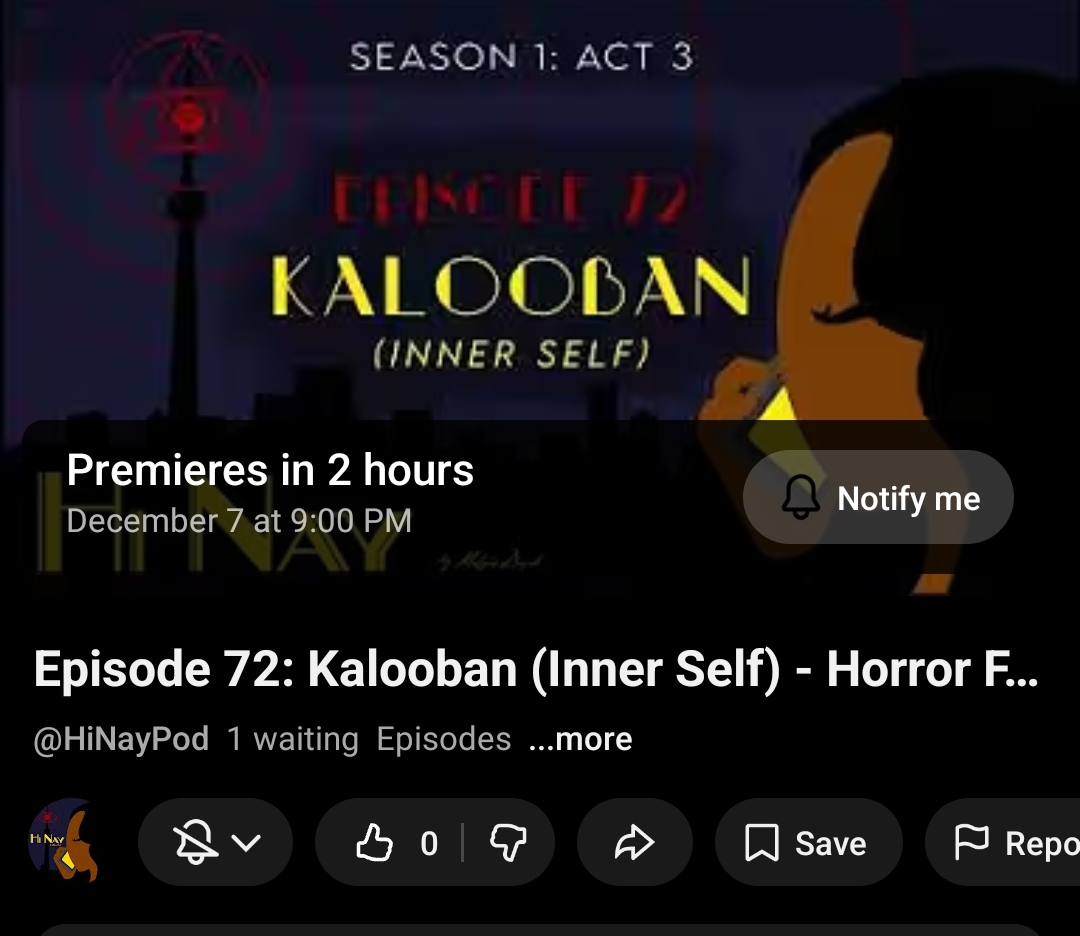The image size is (1080, 936).
Task: Click the share arrow icon
Action: point(634,842)
